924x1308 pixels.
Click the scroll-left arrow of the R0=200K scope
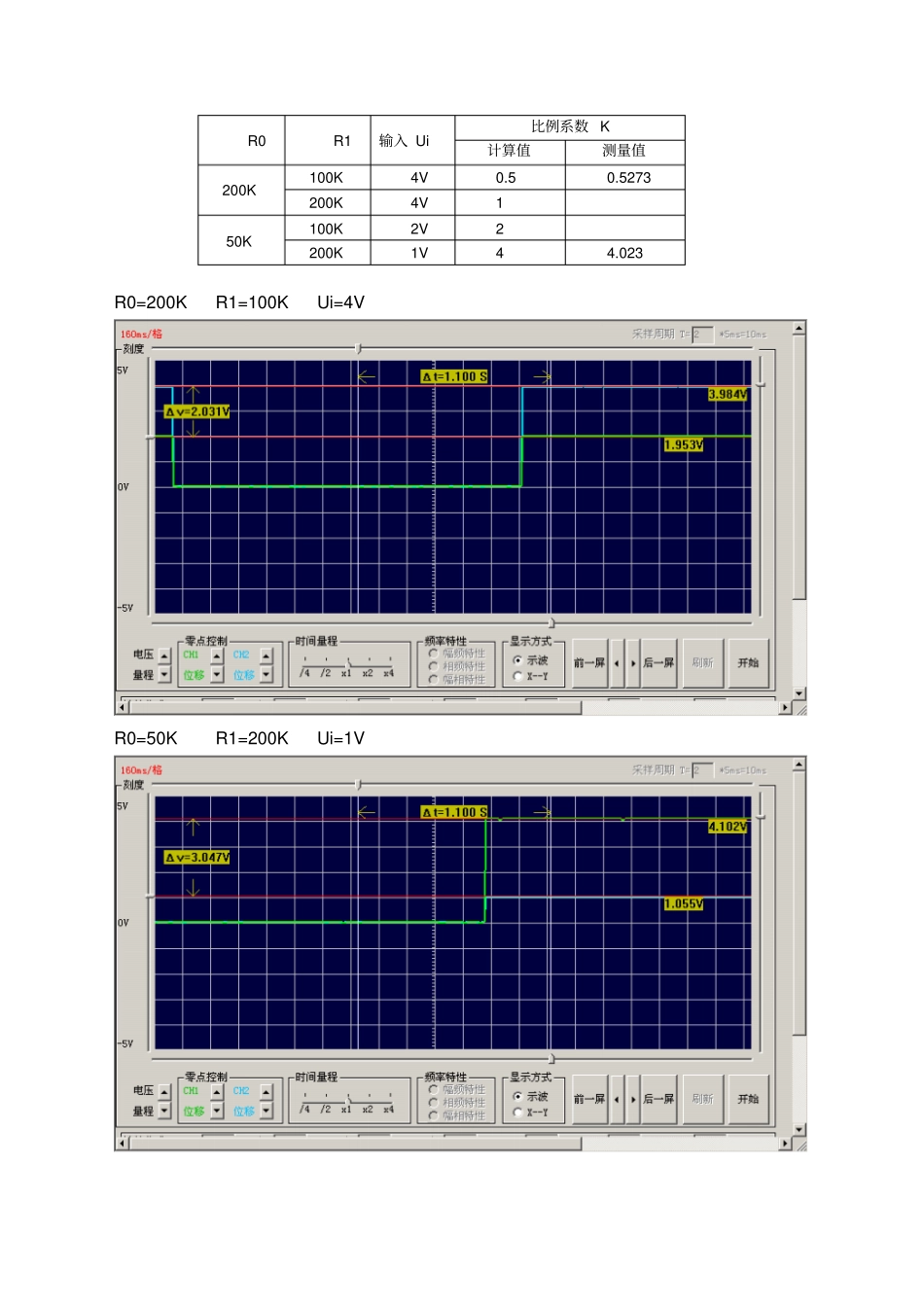pyautogui.click(x=123, y=708)
